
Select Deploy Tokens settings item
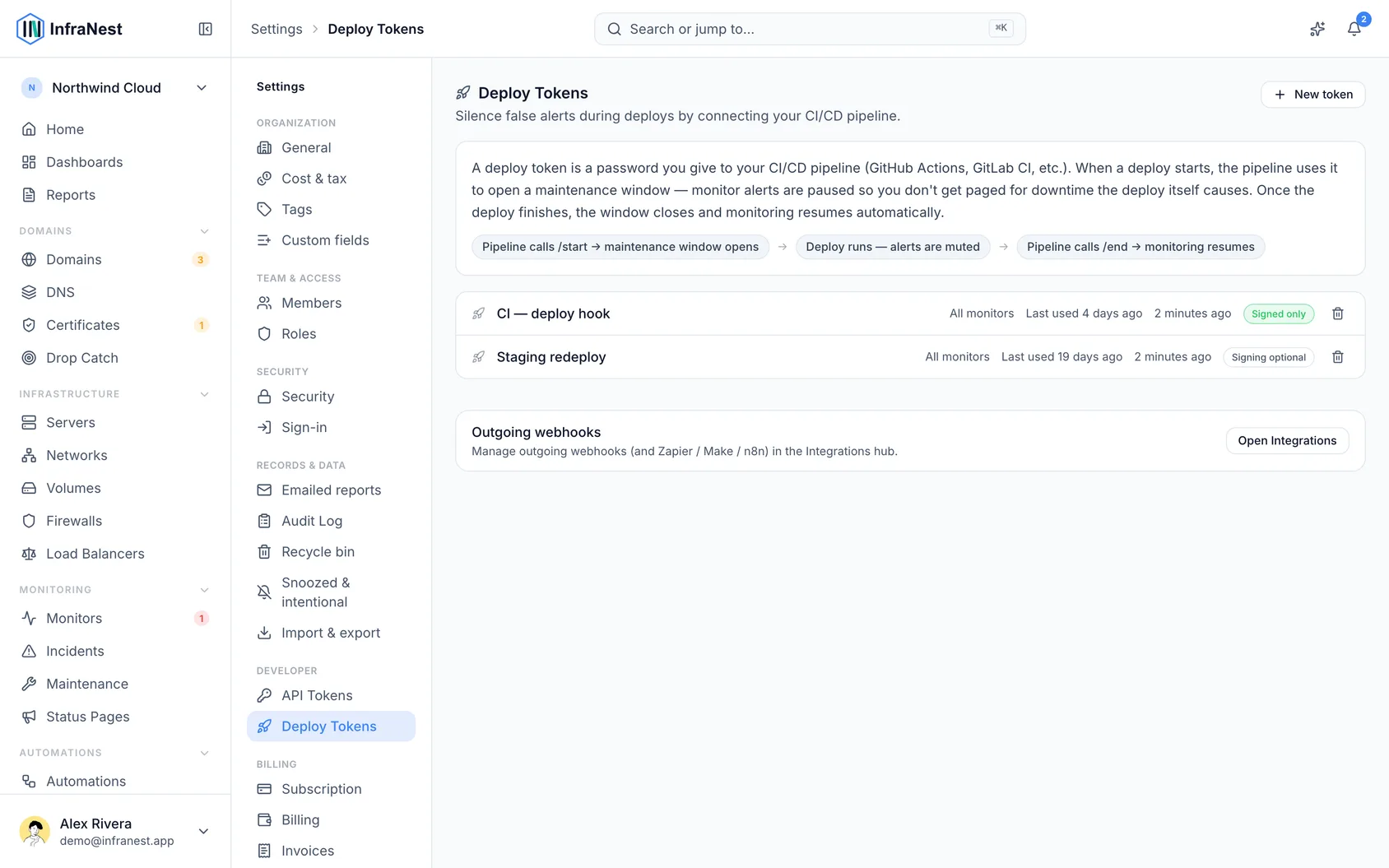(331, 726)
